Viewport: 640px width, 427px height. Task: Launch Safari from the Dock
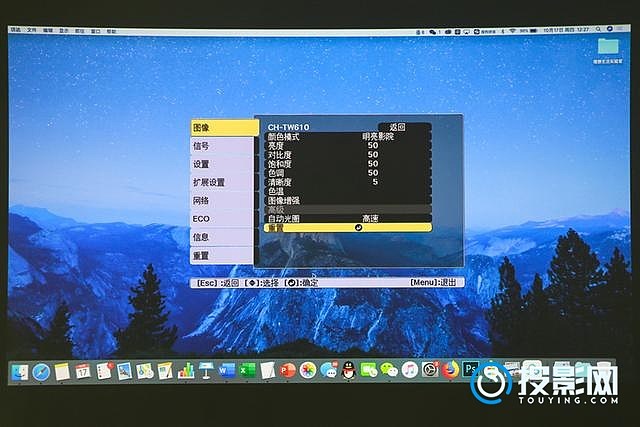click(41, 372)
